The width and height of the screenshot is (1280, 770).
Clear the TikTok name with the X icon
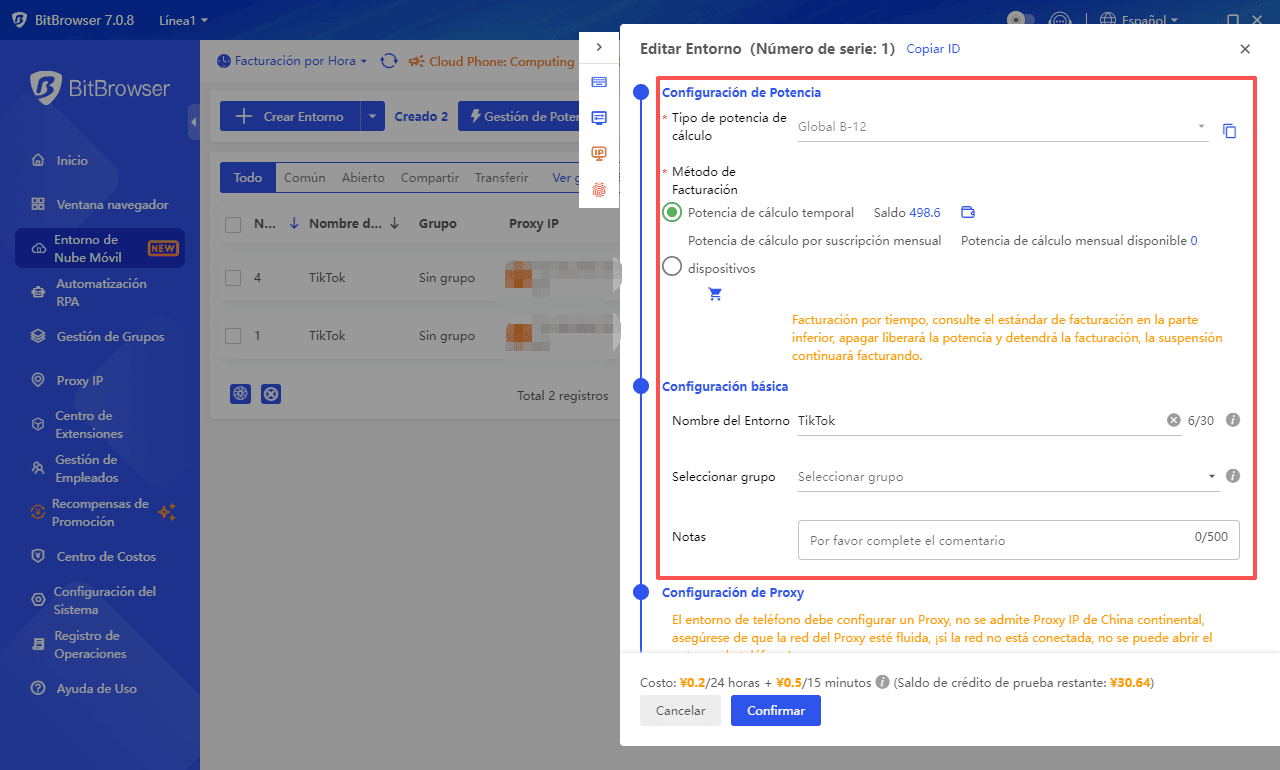pos(1174,421)
